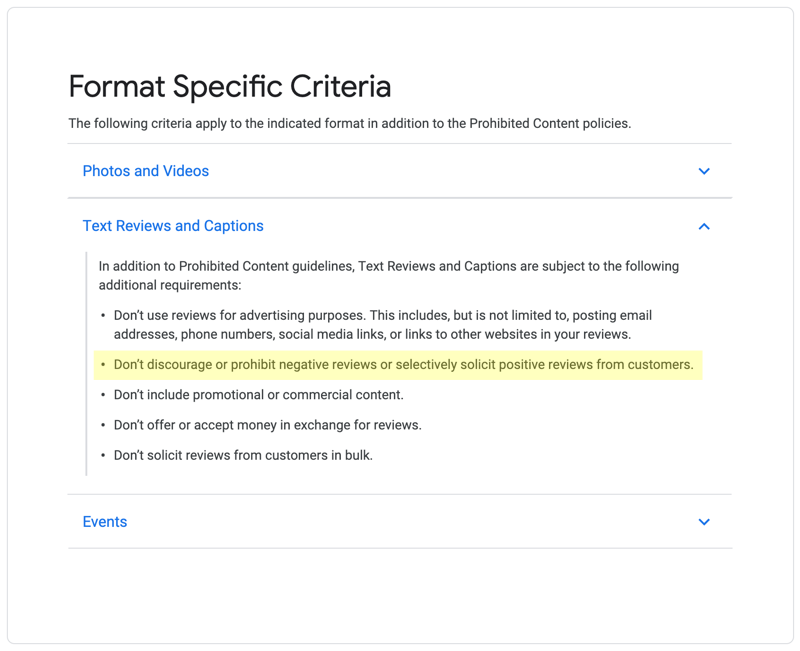Open the Photos and Videos section
Image resolution: width=800 pixels, height=651 pixels.
click(x=146, y=171)
